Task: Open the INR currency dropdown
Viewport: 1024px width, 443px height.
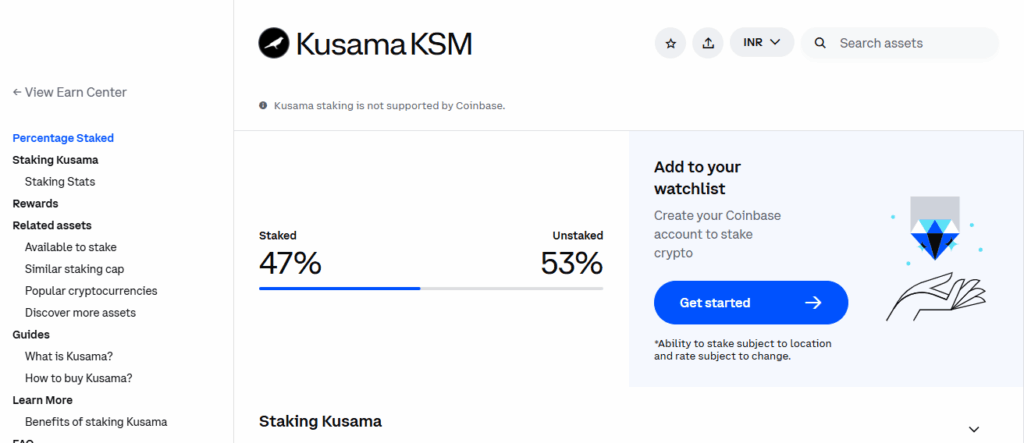Action: click(x=762, y=43)
